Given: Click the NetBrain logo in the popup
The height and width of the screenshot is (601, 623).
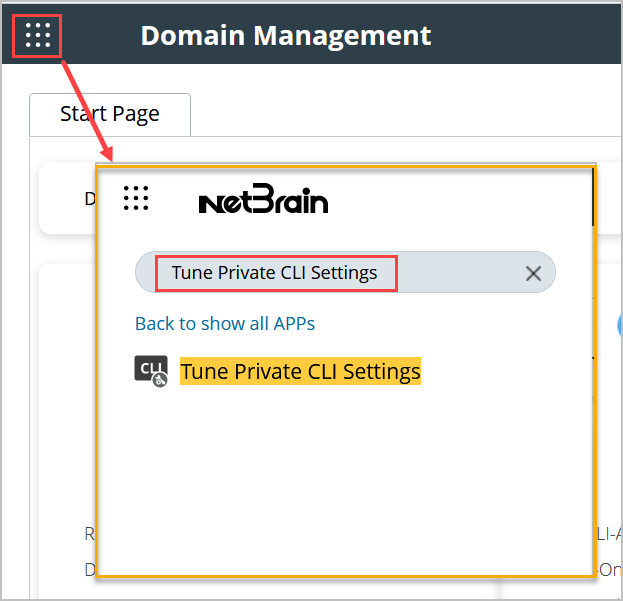Looking at the screenshot, I should coord(263,201).
